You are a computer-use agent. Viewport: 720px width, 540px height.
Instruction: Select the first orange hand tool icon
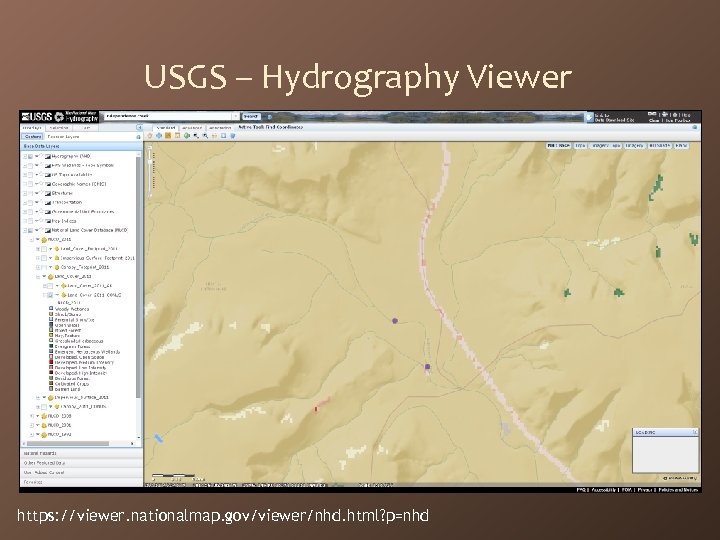click(x=150, y=136)
